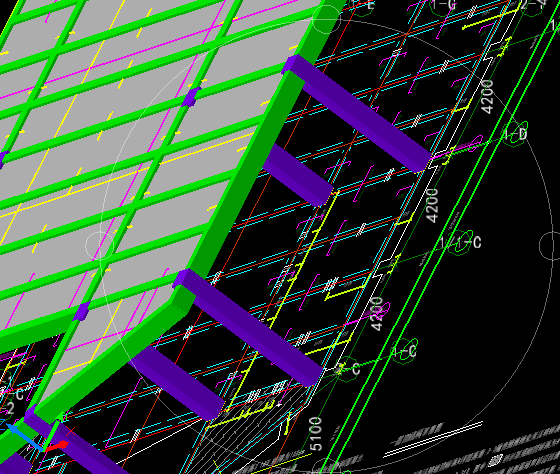This screenshot has width=560, height=474.
Task: Select the 1-G grid axis label
Action: (443, 5)
